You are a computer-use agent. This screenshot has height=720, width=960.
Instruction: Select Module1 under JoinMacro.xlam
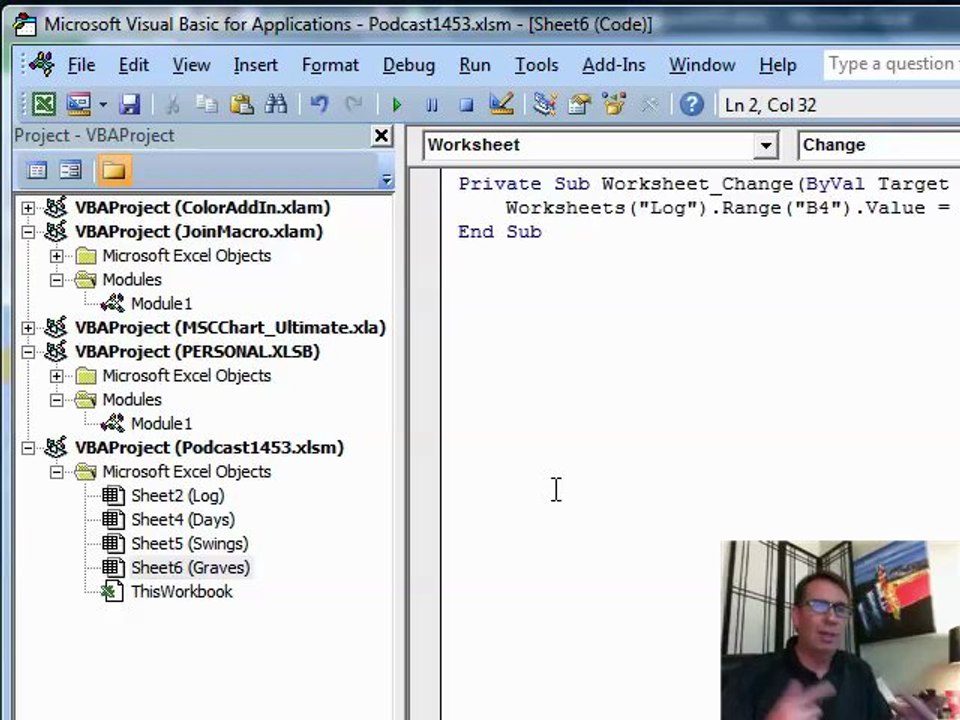(x=161, y=304)
